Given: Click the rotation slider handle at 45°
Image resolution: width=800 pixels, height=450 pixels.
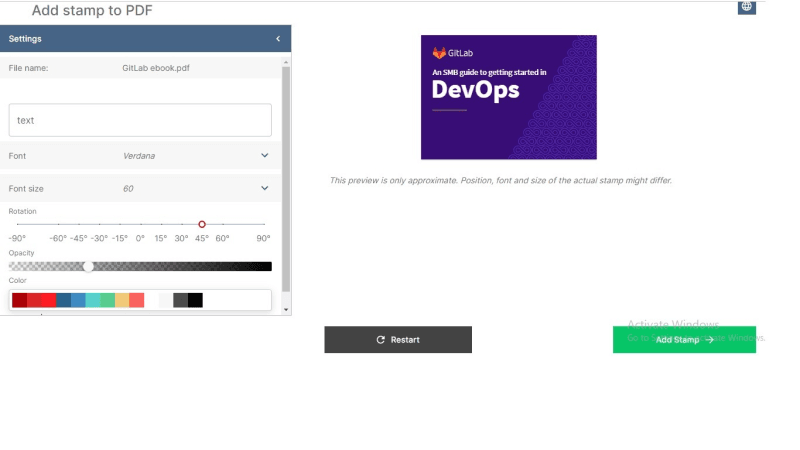Looking at the screenshot, I should (202, 224).
